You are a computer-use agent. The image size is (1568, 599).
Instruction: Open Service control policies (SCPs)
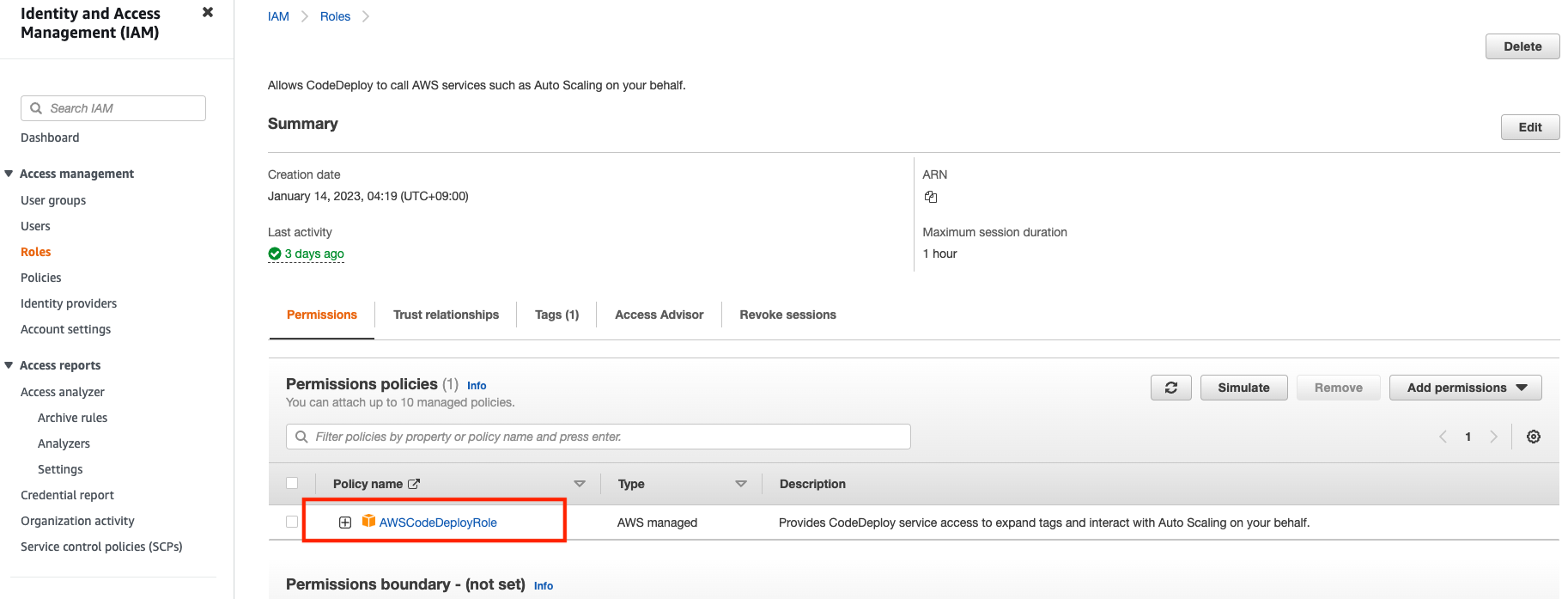[101, 547]
